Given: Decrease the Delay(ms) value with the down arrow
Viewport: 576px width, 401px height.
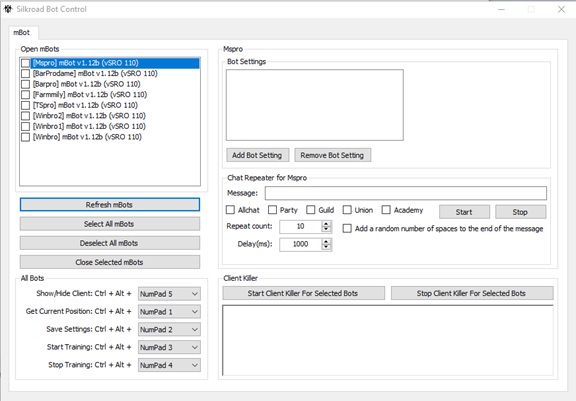Looking at the screenshot, I should pyautogui.click(x=326, y=247).
